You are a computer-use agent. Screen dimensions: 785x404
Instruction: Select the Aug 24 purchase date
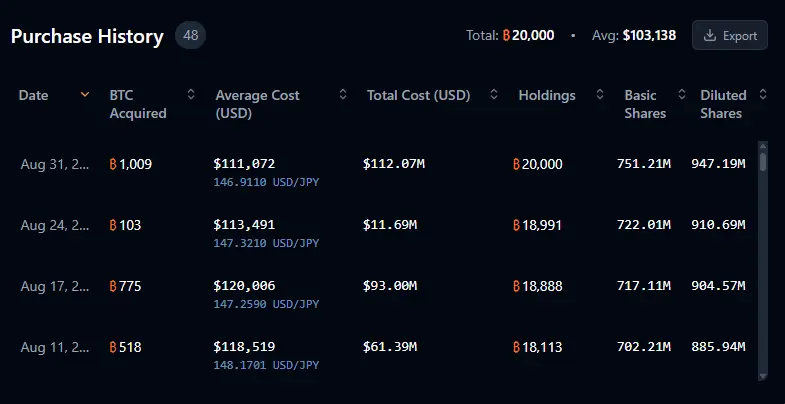click(55, 225)
